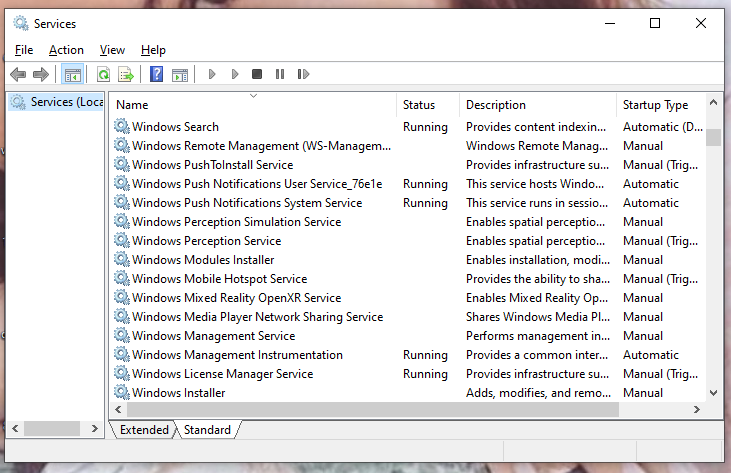Click 'Shares Windows Media Pl...' description
Image resolution: width=731 pixels, height=473 pixels.
point(538,317)
